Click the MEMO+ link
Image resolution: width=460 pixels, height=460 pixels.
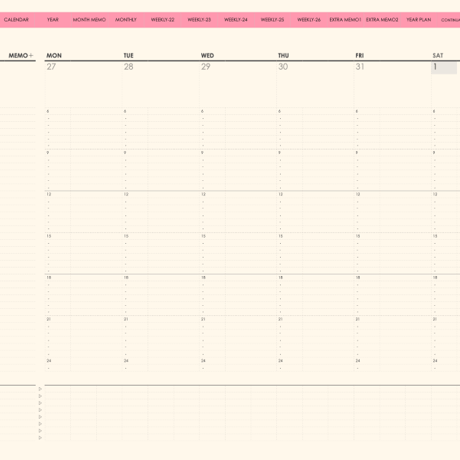point(21,56)
